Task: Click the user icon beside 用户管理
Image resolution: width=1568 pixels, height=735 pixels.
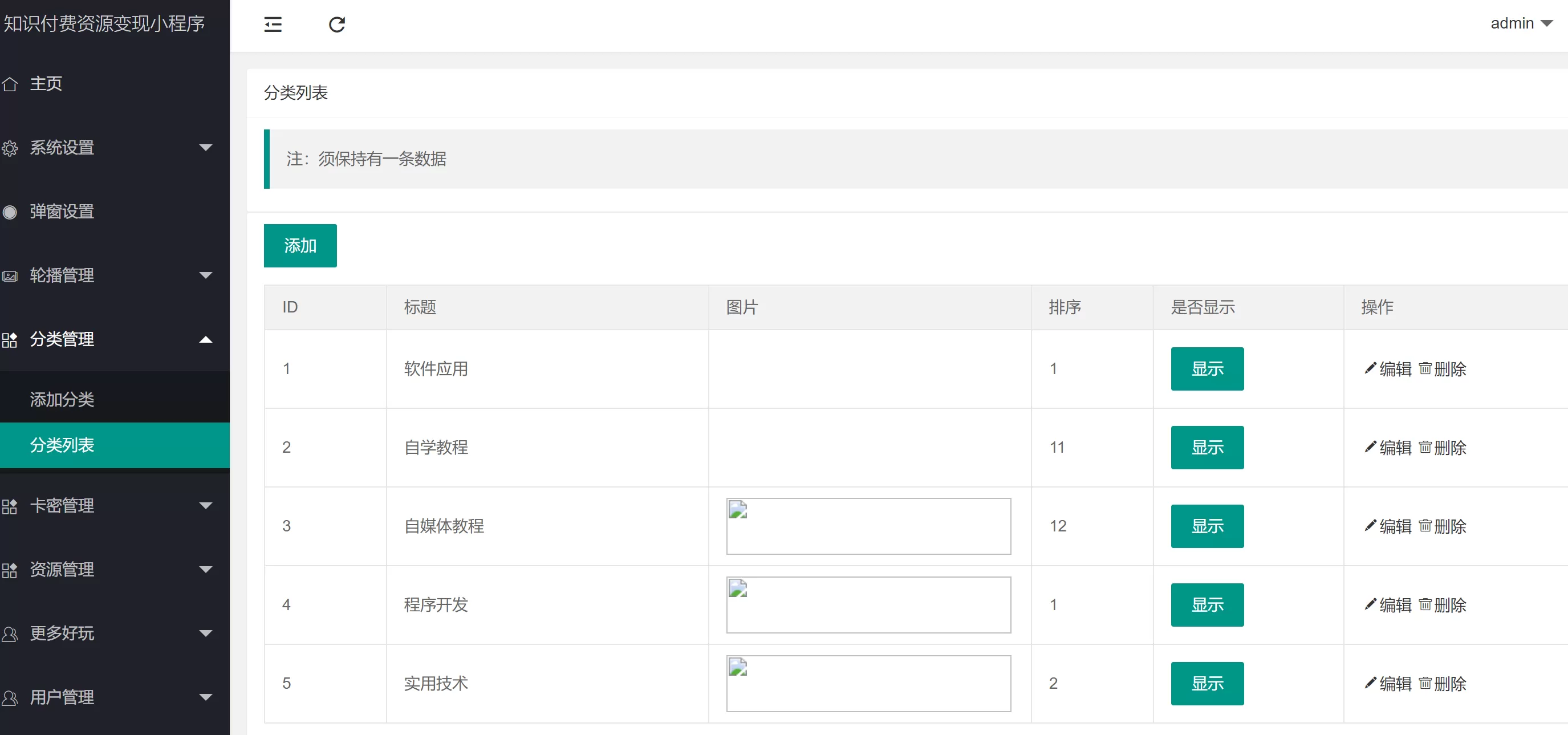Action: 10,698
